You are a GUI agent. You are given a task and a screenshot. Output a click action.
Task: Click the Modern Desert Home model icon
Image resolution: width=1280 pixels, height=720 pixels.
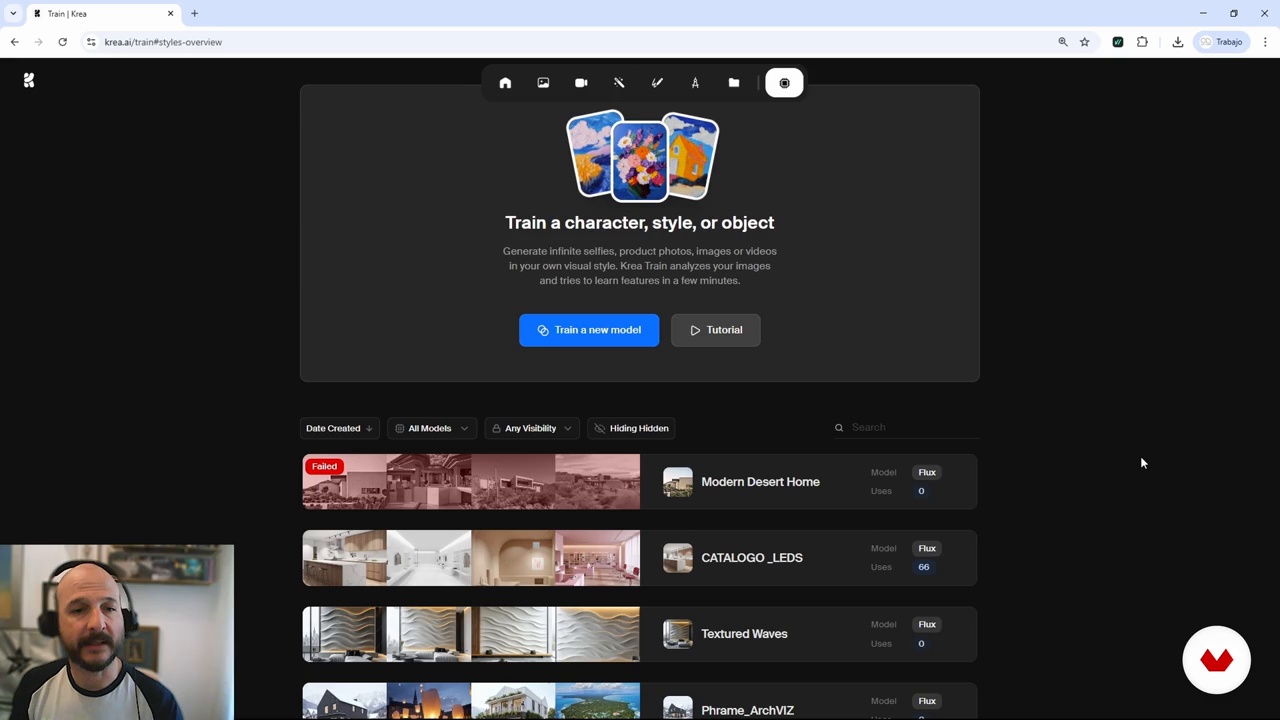click(677, 482)
